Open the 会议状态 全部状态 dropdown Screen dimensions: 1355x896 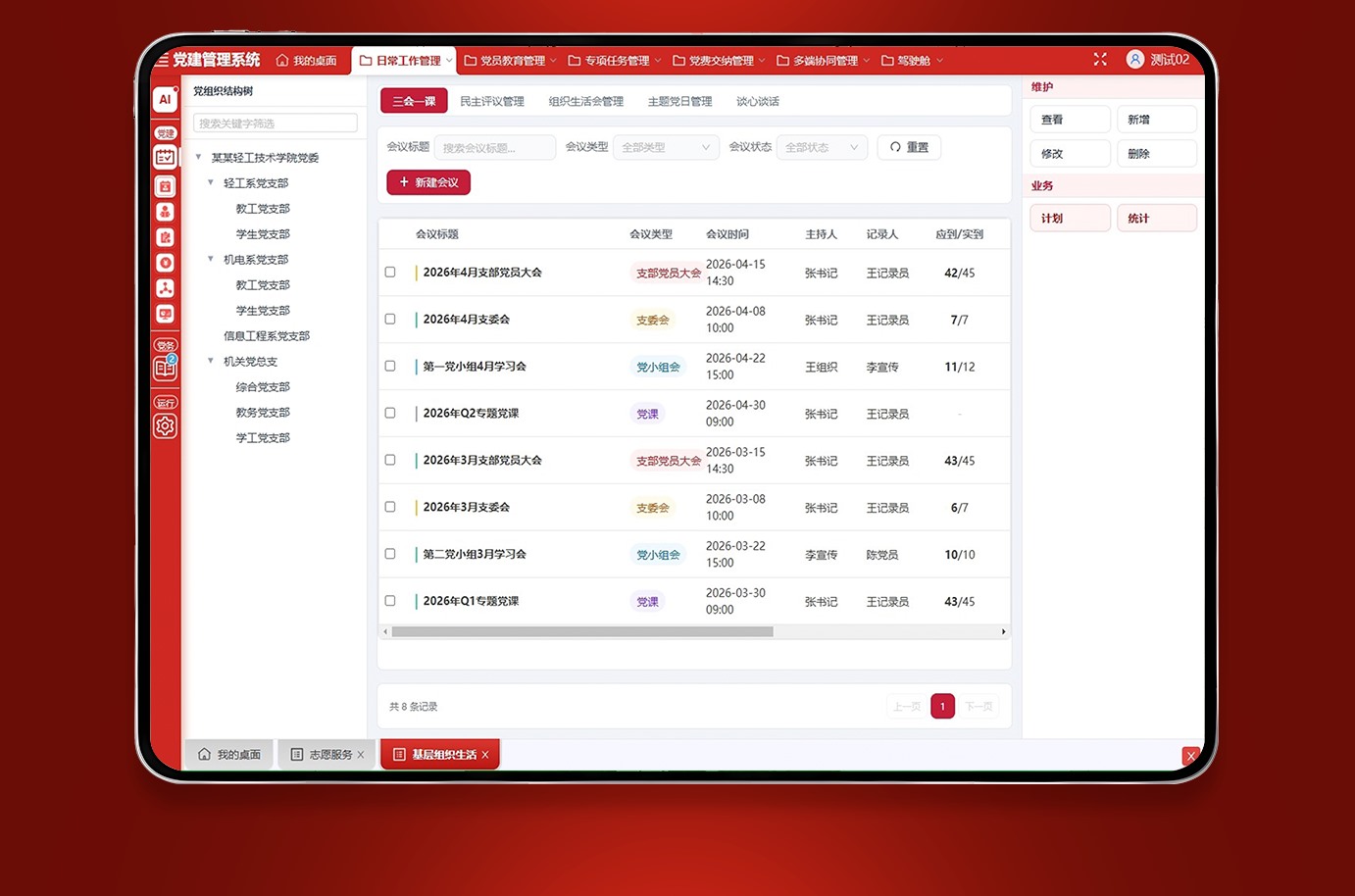coord(822,147)
